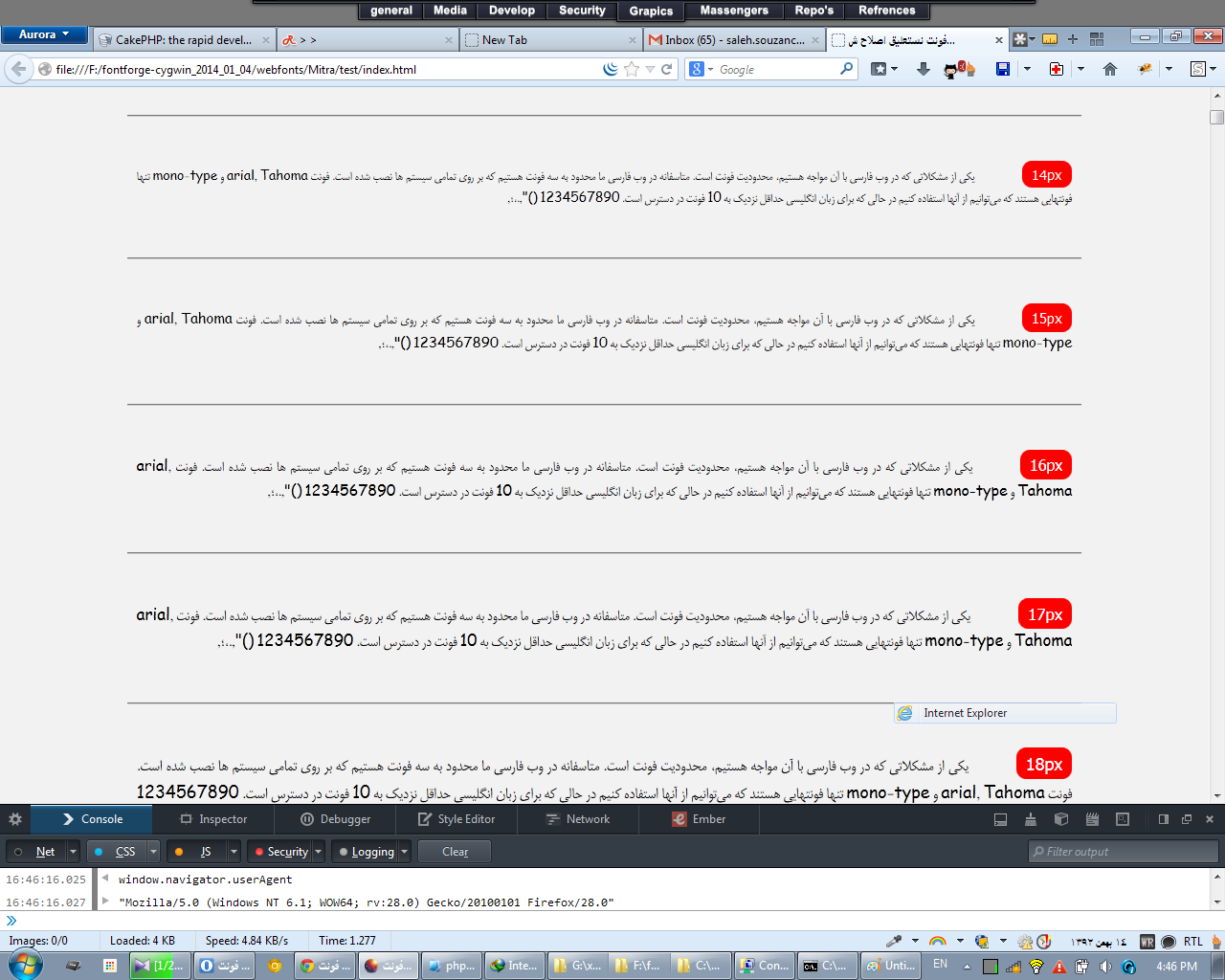Expand the Security filter dropdown arrow
The image size is (1225, 980).
319,852
